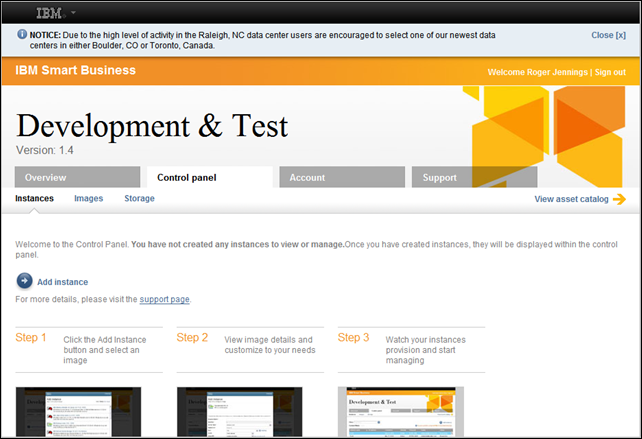Image resolution: width=642 pixels, height=439 pixels.
Task: Click the Step 3 heading
Action: pos(353,337)
